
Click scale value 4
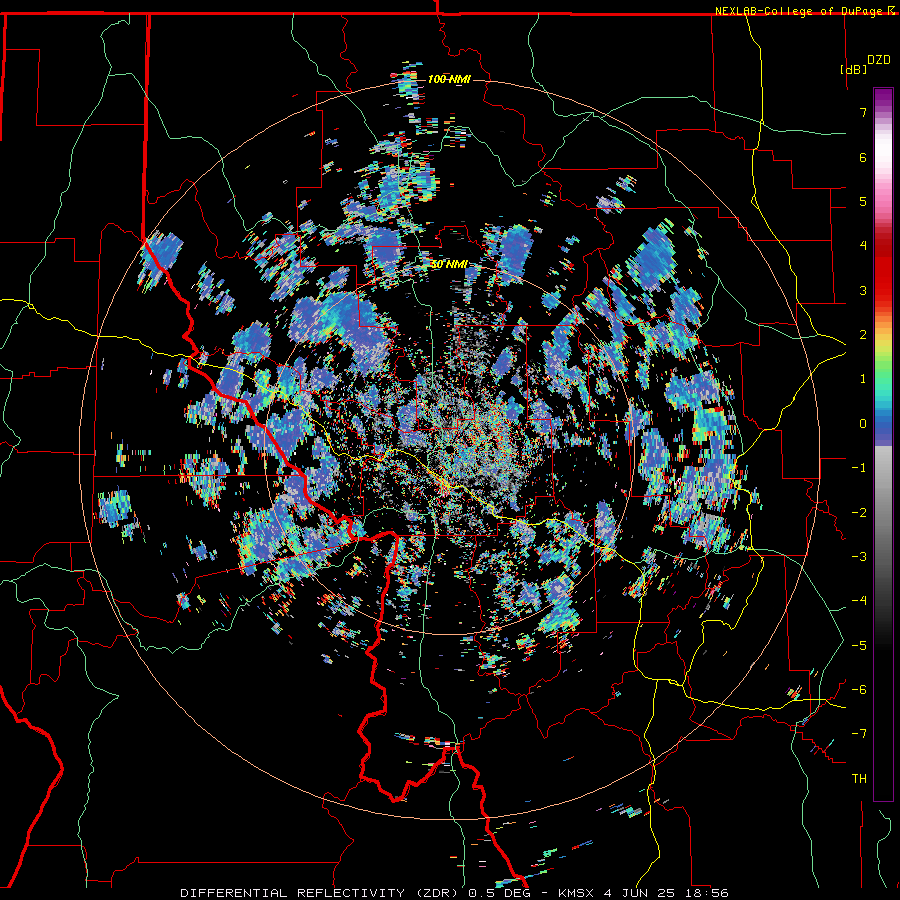863,246
